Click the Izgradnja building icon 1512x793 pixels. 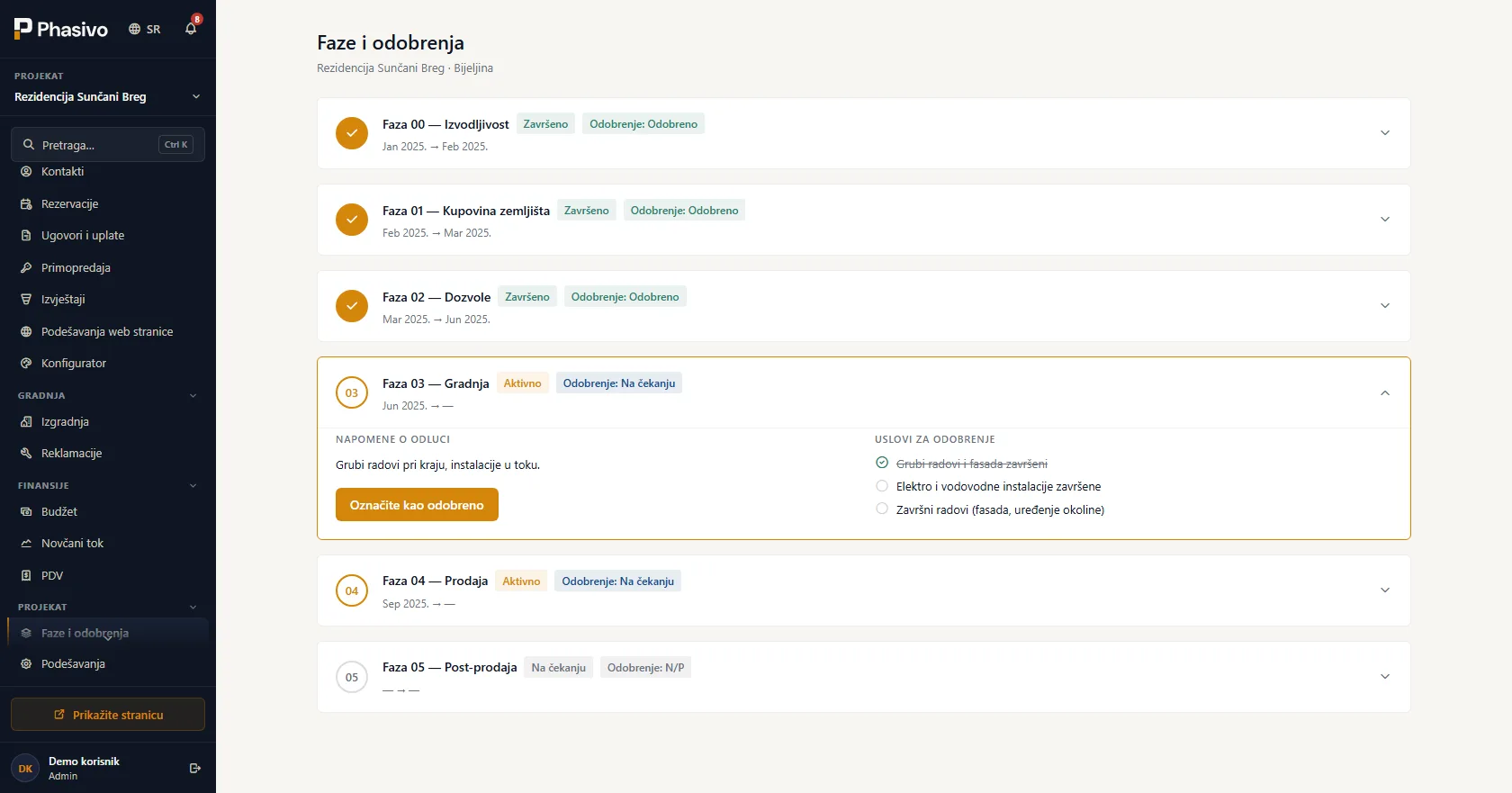click(x=26, y=421)
